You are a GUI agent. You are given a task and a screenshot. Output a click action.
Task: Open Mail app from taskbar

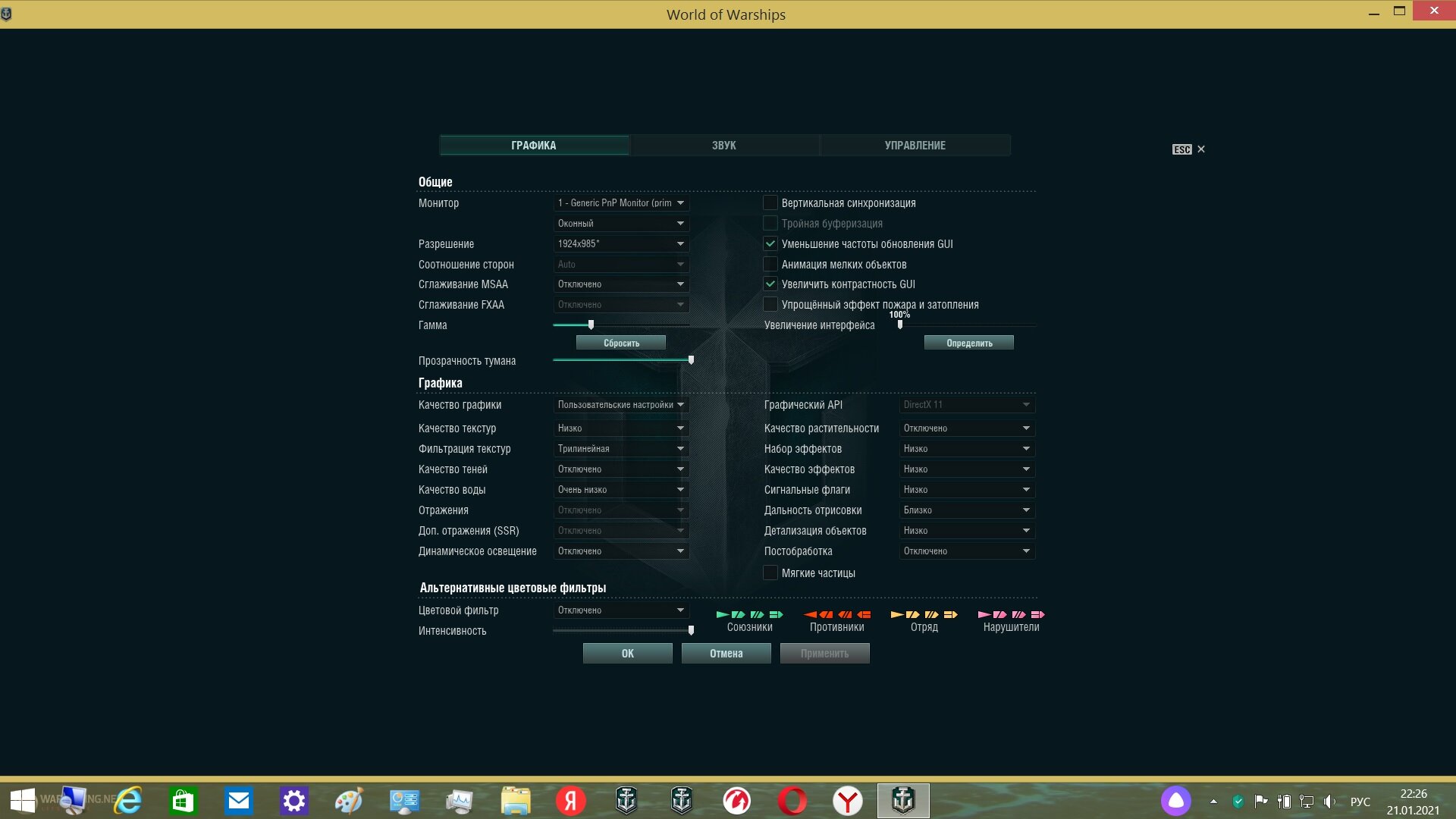coord(239,801)
